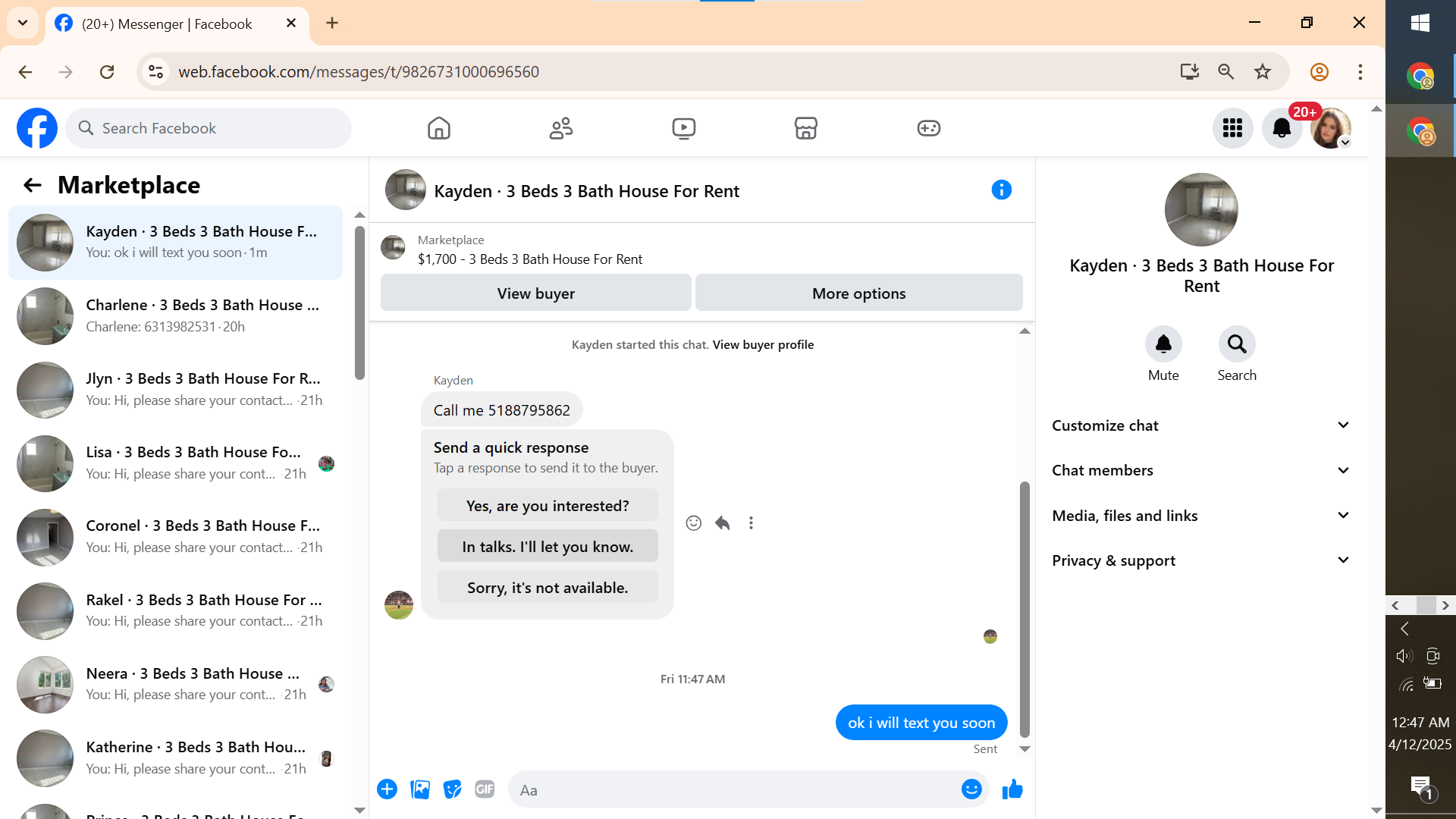Select the Messenger | Facebook browser tab

pyautogui.click(x=177, y=24)
